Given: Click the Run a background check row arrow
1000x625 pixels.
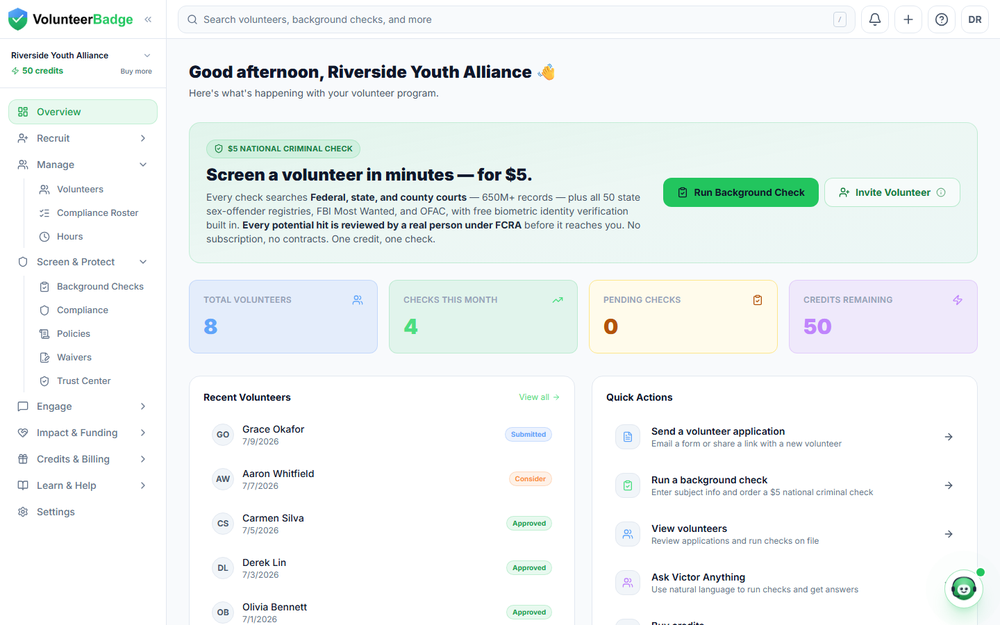Looking at the screenshot, I should (x=948, y=485).
